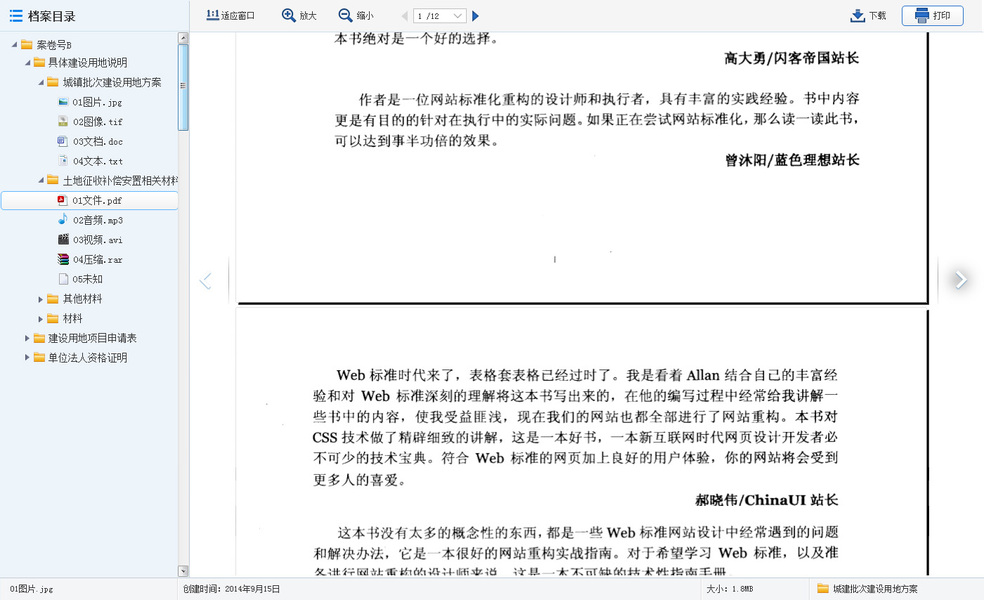This screenshot has width=984, height=600.
Task: Open the page number dropdown 1/12
Action: pos(440,16)
